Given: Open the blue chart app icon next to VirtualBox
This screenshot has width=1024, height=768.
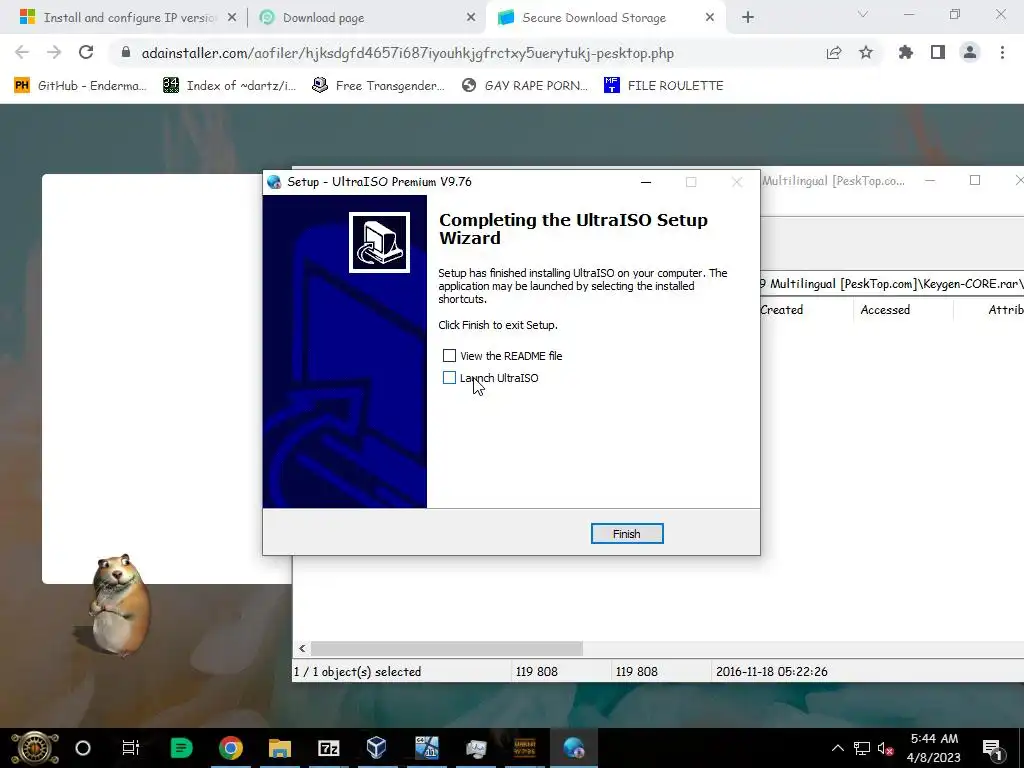Looking at the screenshot, I should pos(427,748).
